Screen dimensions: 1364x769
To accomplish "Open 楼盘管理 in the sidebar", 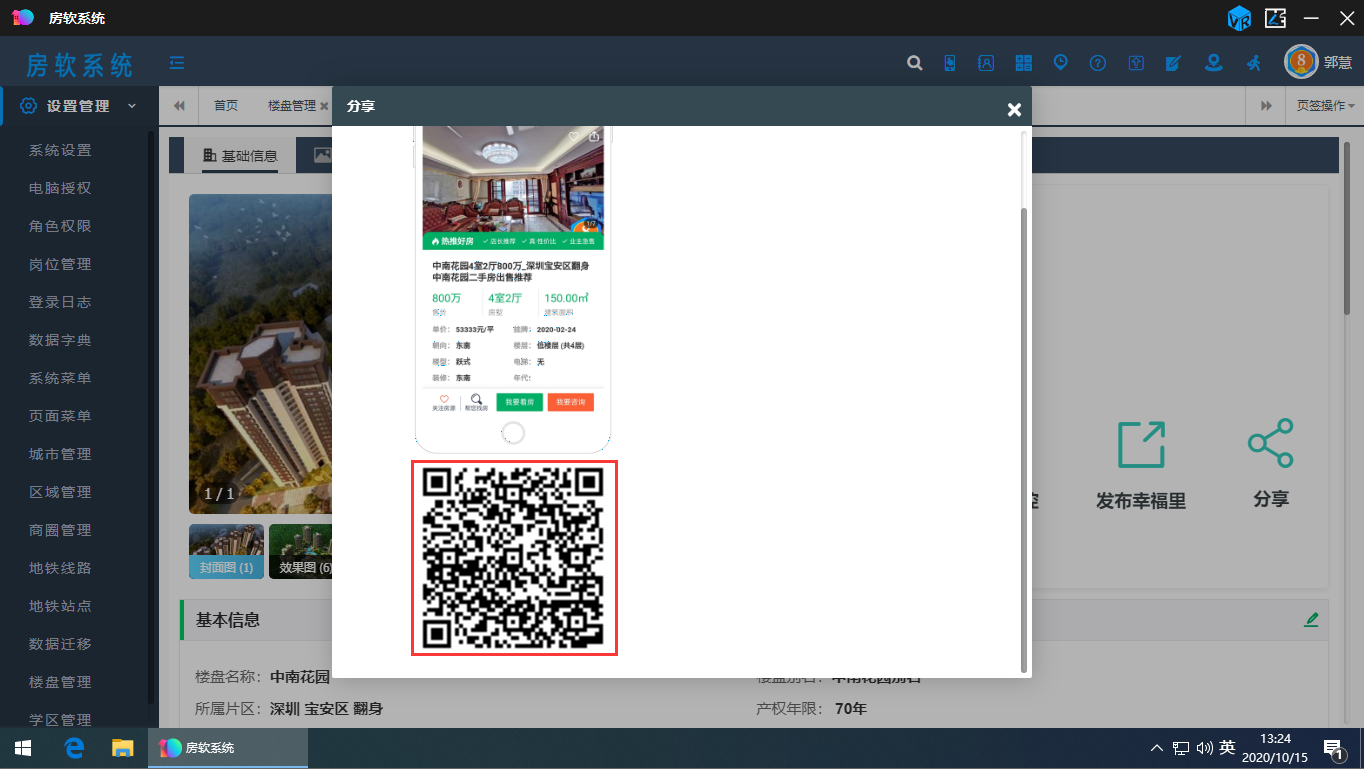I will pos(60,682).
